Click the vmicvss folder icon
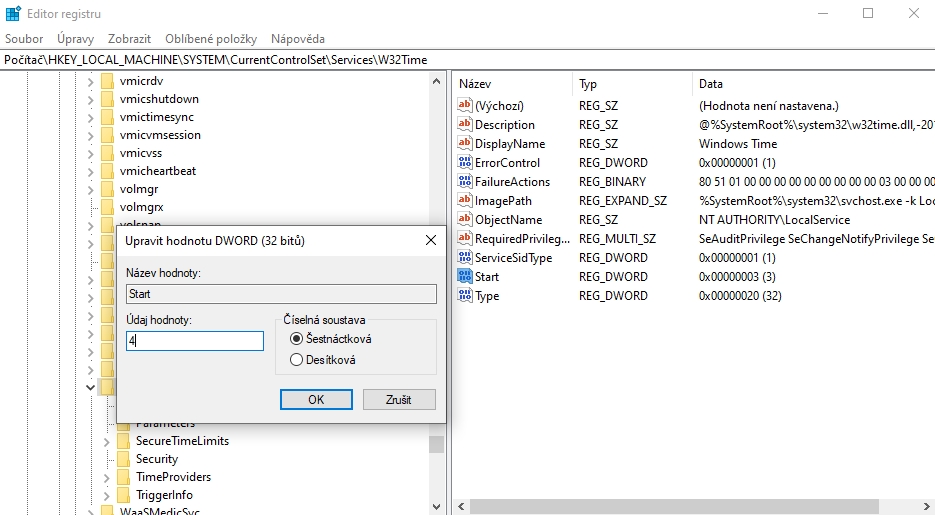Image resolution: width=935 pixels, height=515 pixels. pyautogui.click(x=107, y=153)
